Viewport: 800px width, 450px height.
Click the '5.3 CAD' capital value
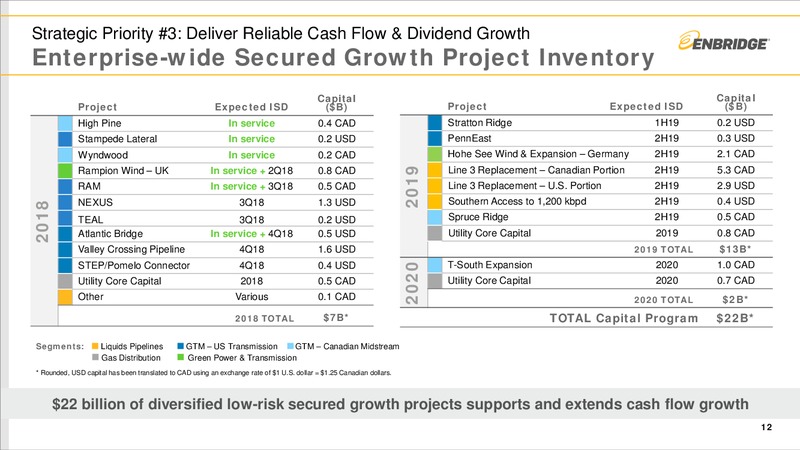(736, 170)
